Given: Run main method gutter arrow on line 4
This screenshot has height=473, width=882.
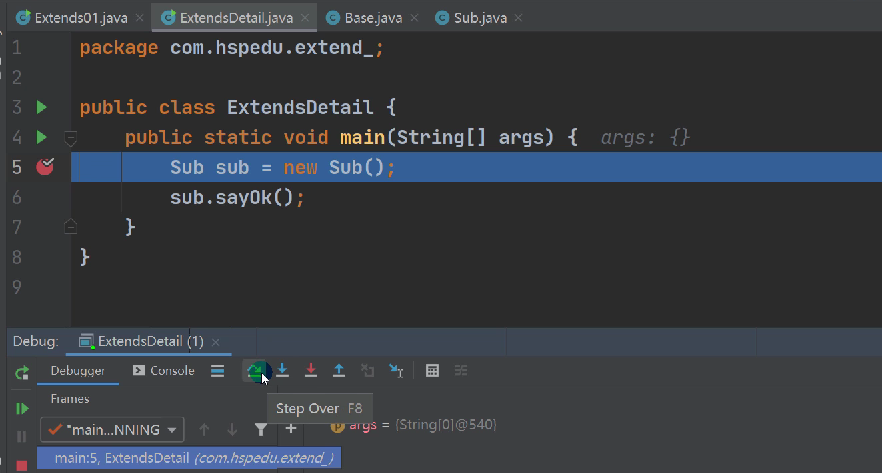Looking at the screenshot, I should click(x=42, y=137).
